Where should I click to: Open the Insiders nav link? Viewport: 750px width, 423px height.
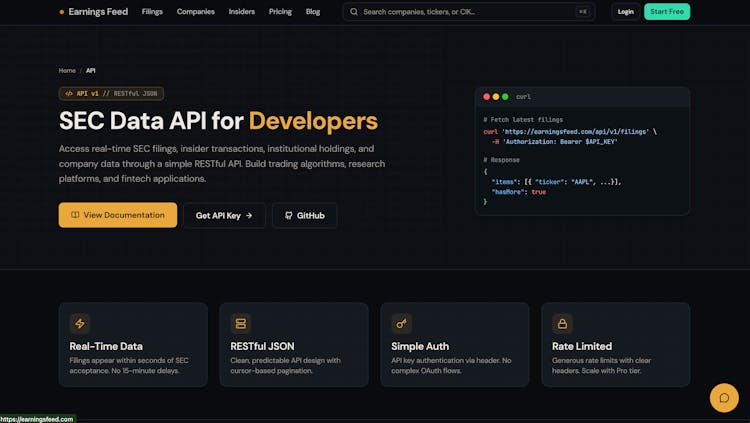click(242, 12)
